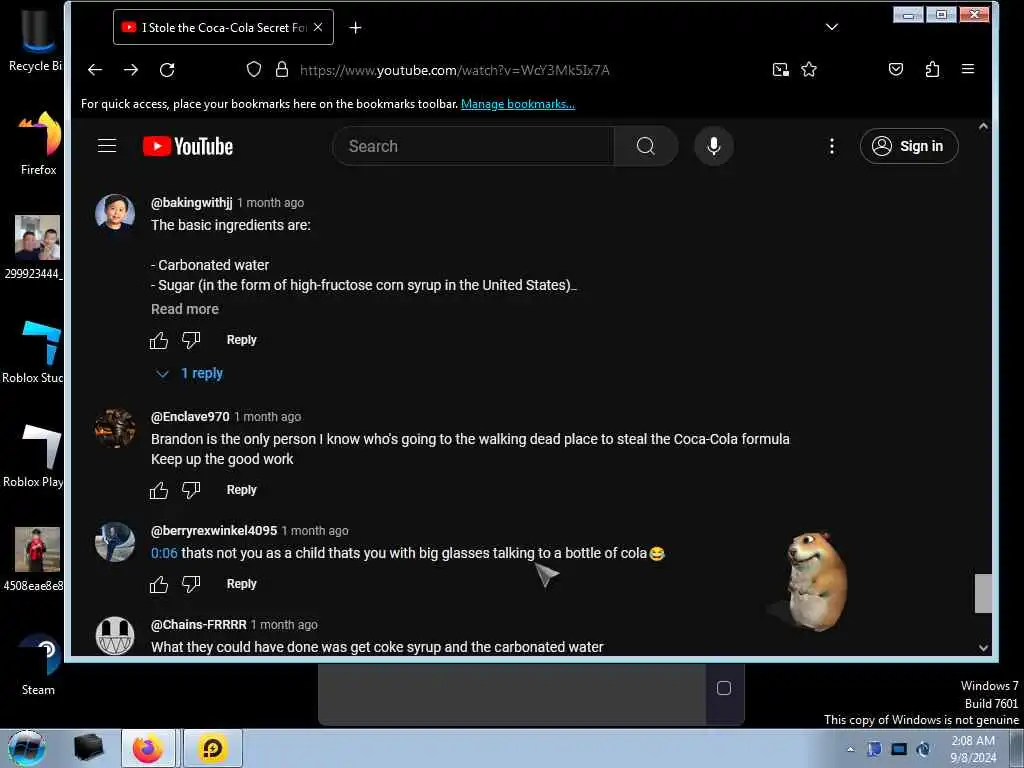The height and width of the screenshot is (768, 1024).
Task: Like the bakingwithjj comment
Action: 159,340
